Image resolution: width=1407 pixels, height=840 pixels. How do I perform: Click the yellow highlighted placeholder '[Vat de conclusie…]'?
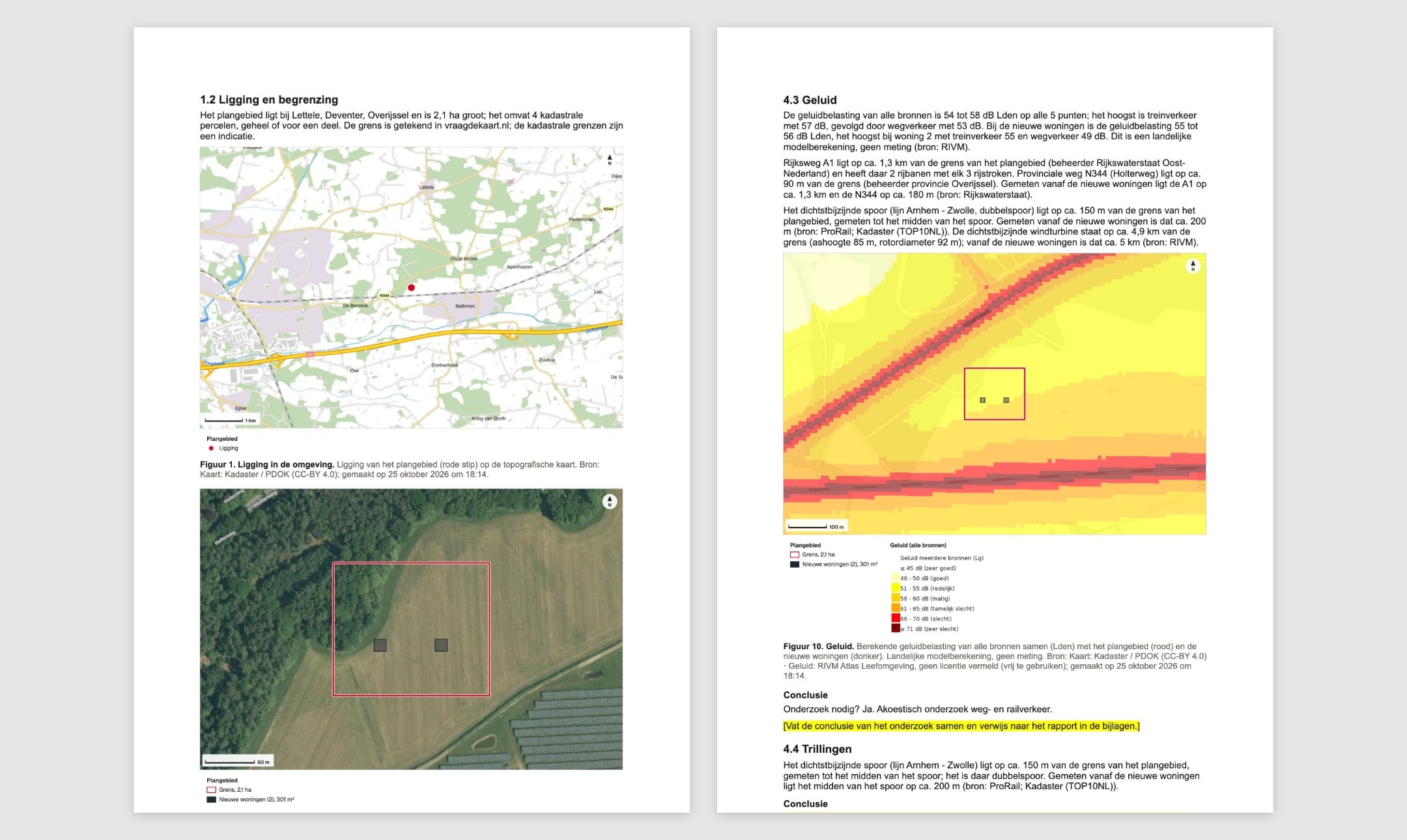[x=961, y=726]
